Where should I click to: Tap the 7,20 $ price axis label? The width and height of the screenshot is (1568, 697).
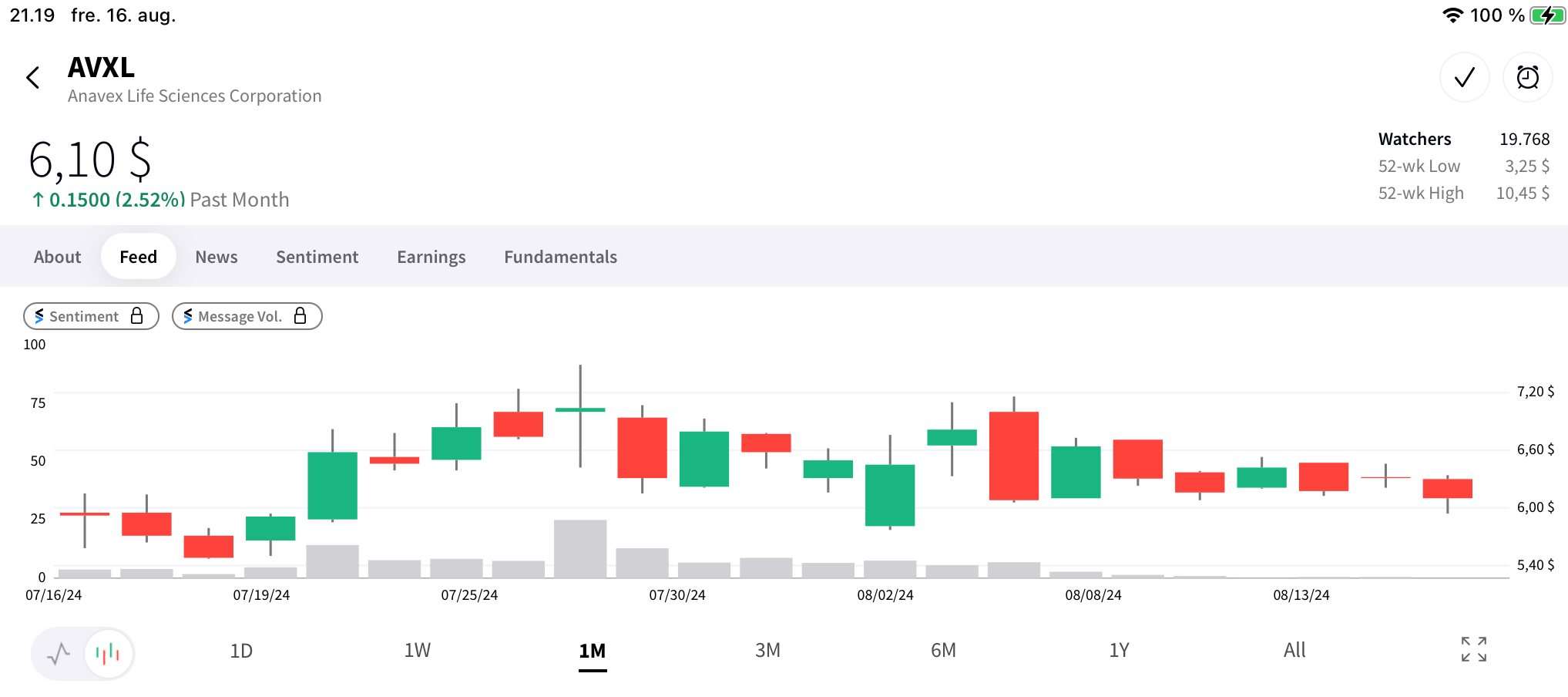pos(1536,392)
